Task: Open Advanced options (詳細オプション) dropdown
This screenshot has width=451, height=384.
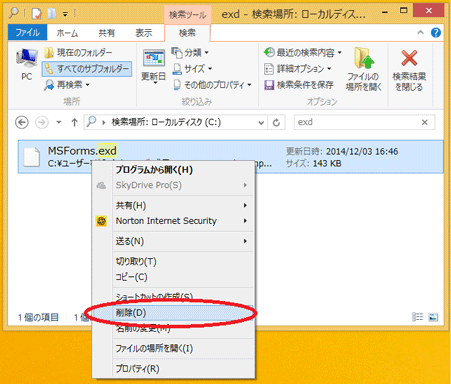Action: pyautogui.click(x=298, y=69)
